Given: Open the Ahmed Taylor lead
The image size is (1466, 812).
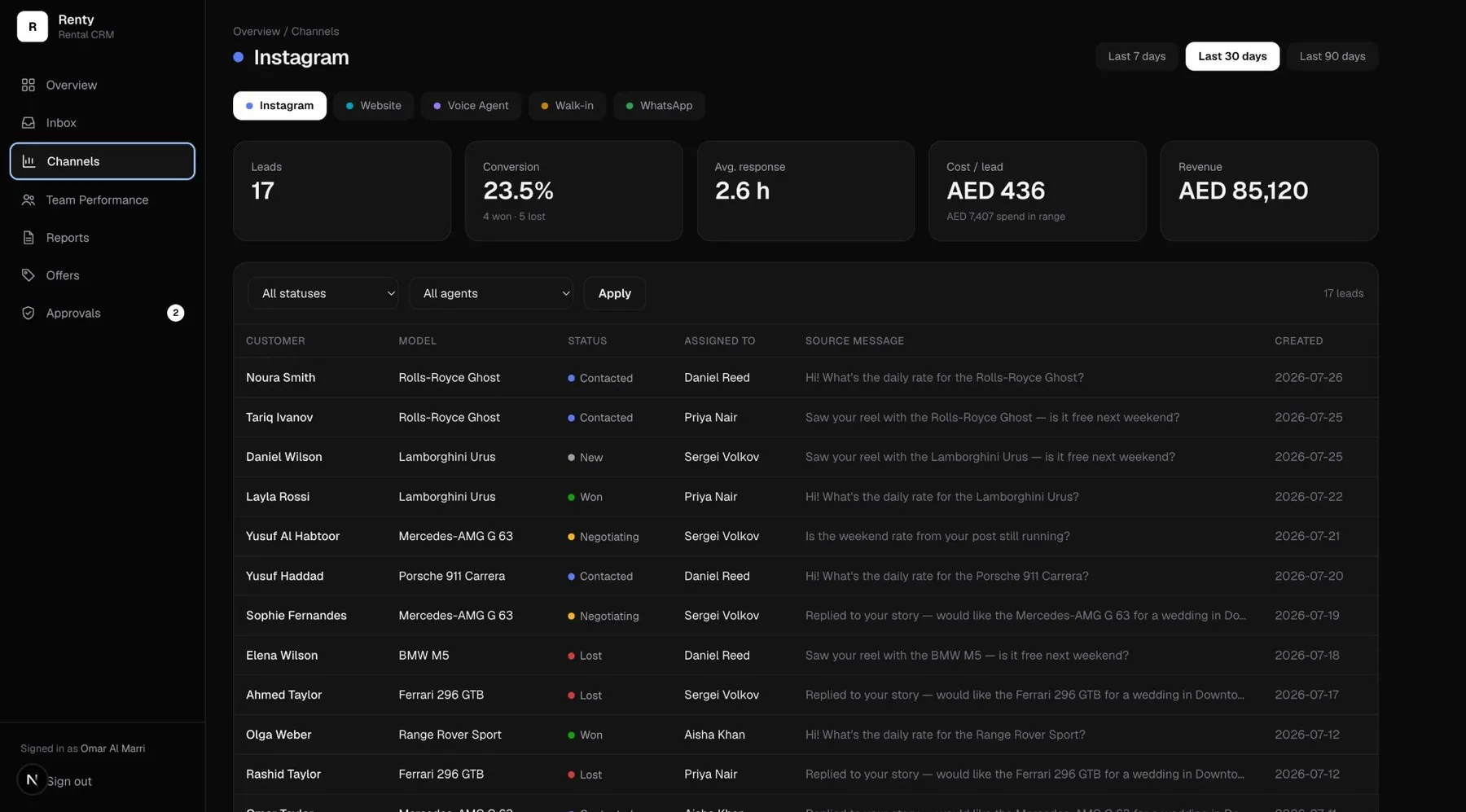Looking at the screenshot, I should 805,695.
